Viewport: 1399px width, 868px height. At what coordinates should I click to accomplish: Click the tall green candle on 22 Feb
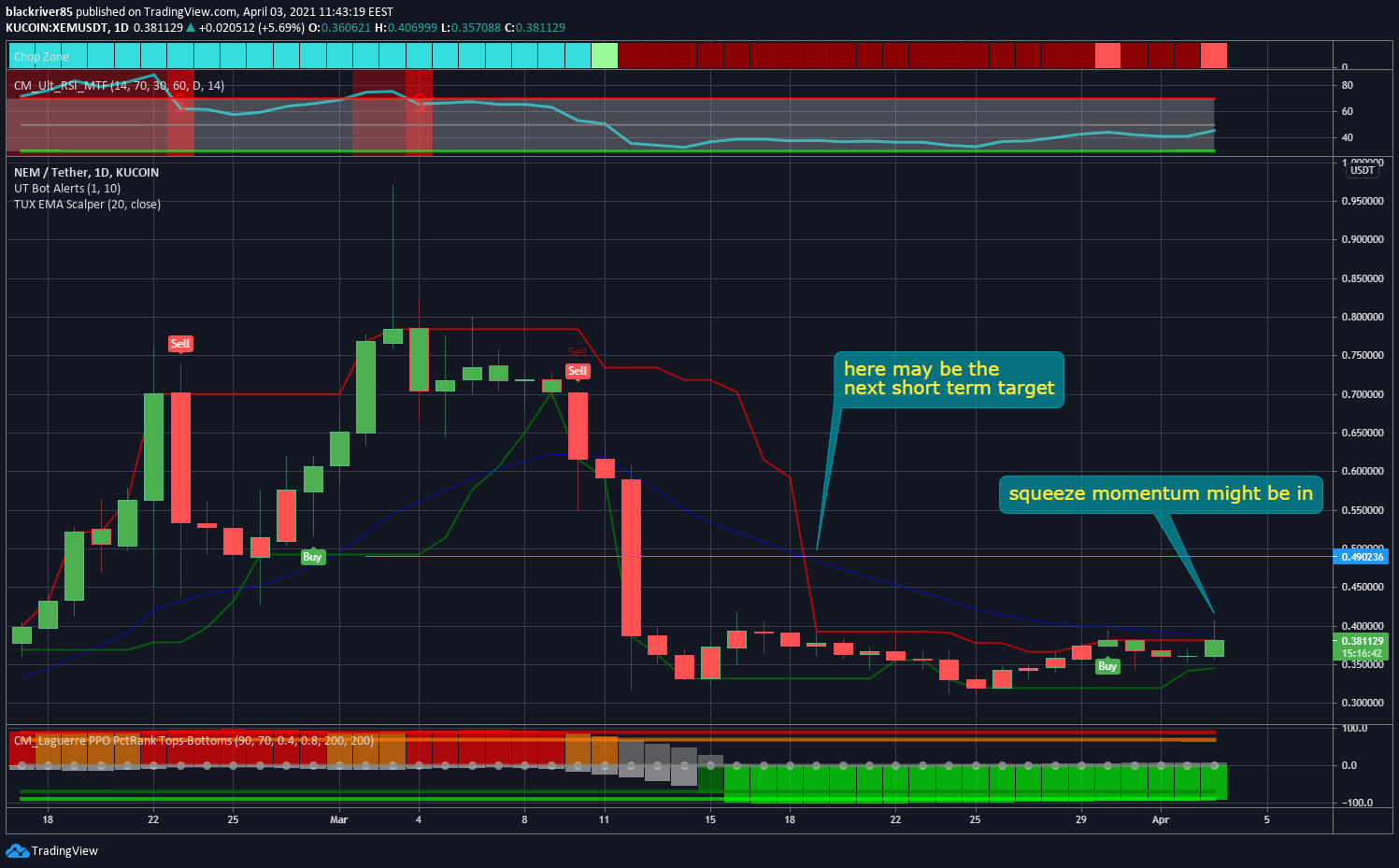point(154,447)
